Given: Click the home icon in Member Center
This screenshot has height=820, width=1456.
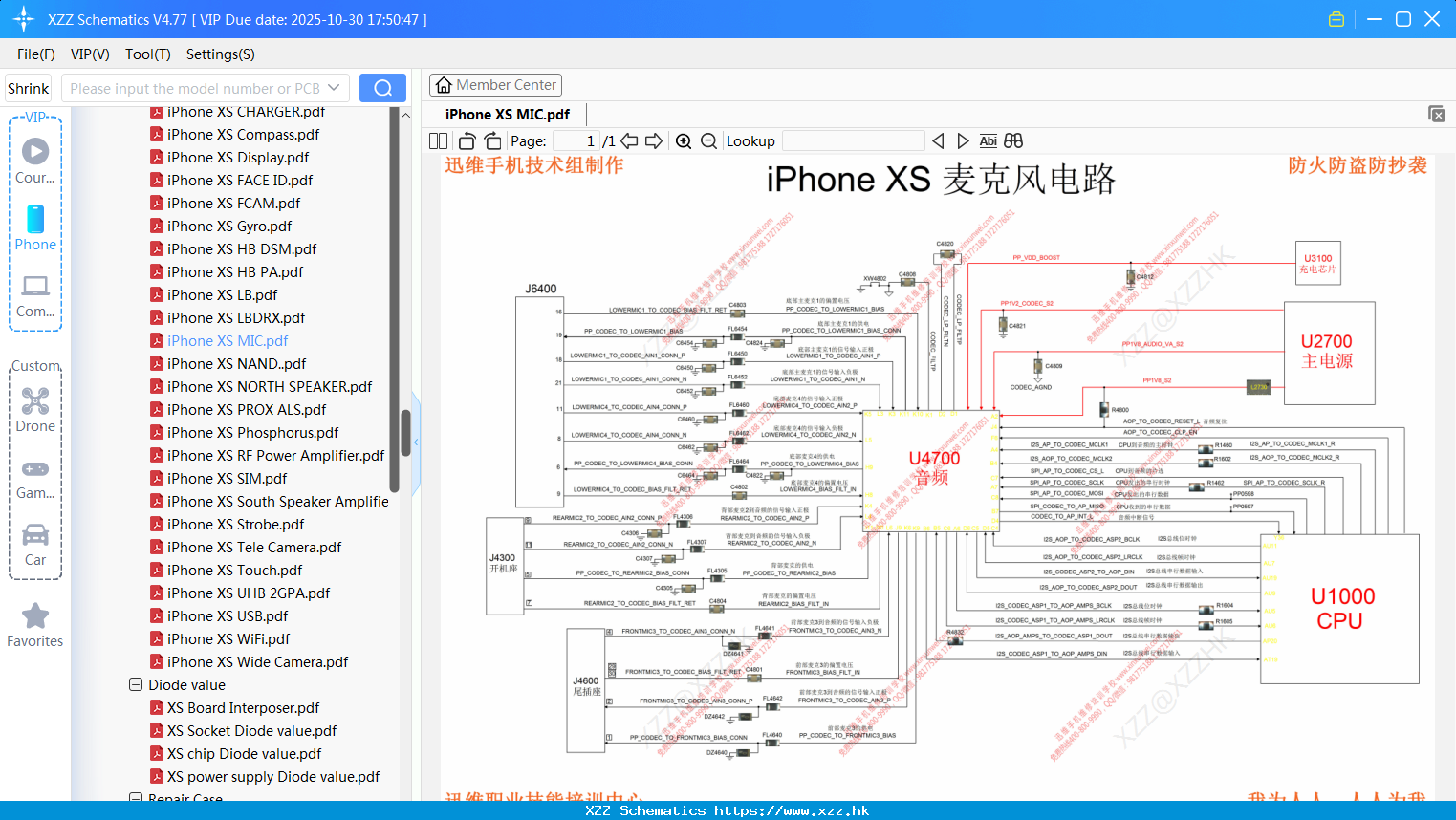Looking at the screenshot, I should coord(444,85).
